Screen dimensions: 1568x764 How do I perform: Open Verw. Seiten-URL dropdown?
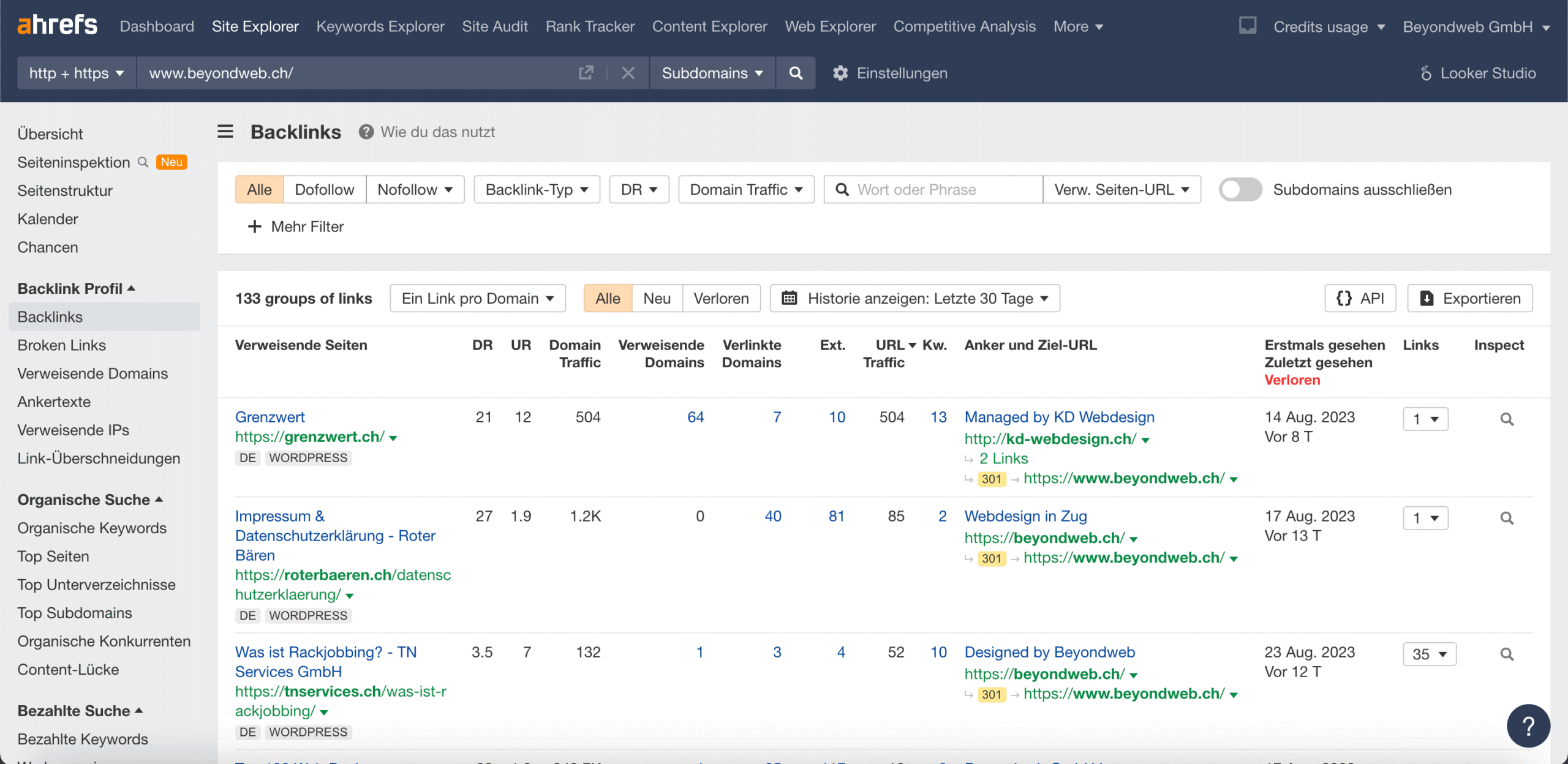point(1121,190)
